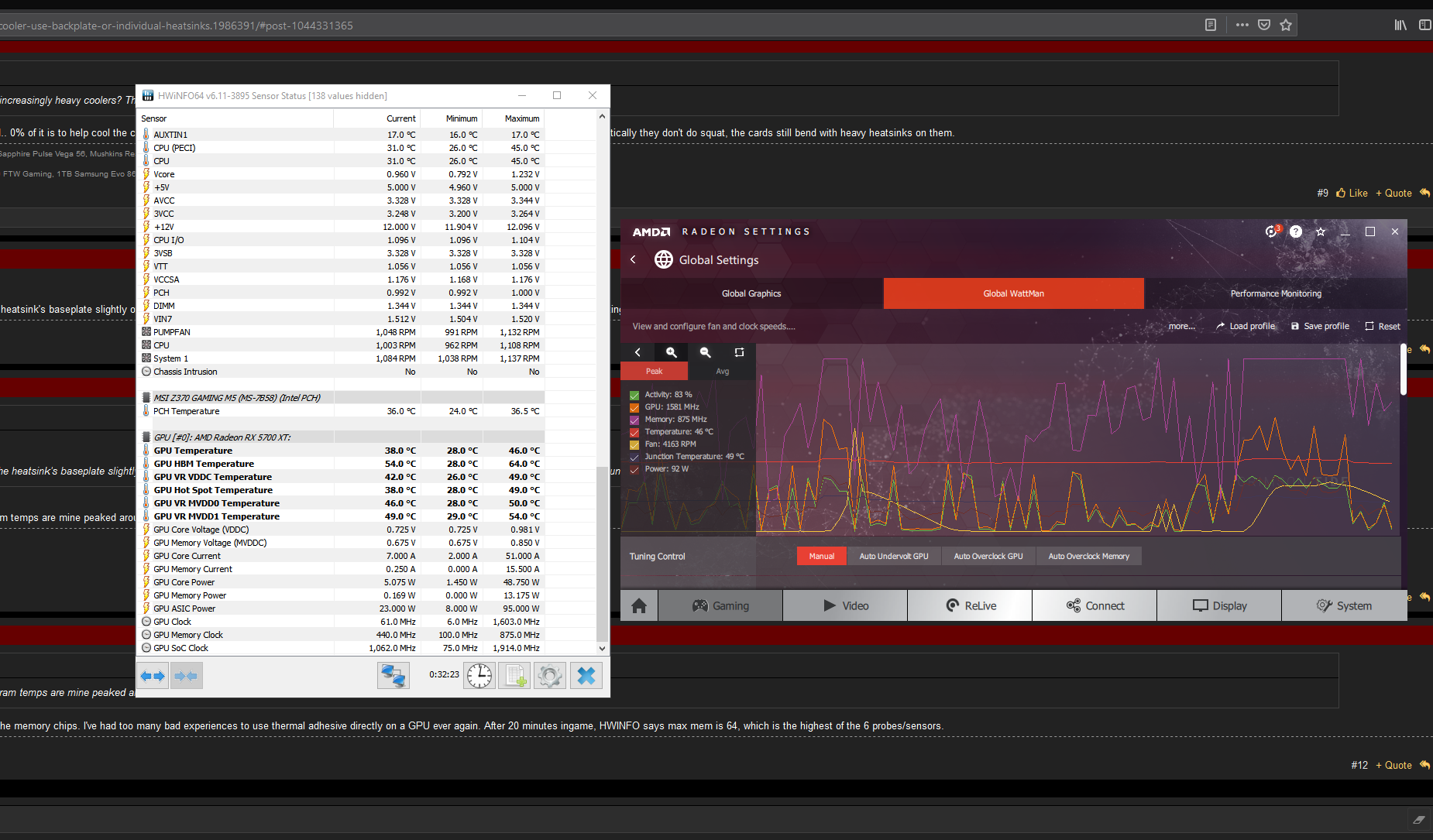Toggle the Fan RPM graph checkbox
This screenshot has height=840, width=1433.
pyautogui.click(x=634, y=444)
